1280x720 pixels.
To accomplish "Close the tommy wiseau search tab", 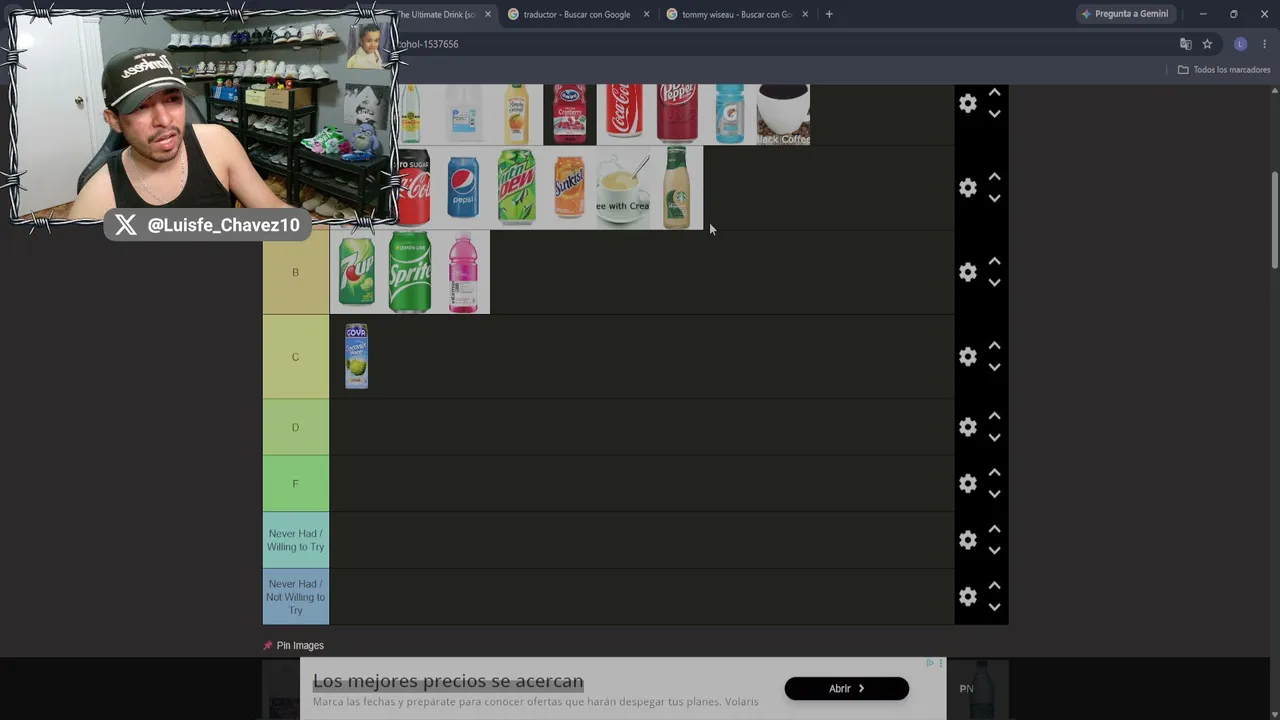I will point(805,14).
